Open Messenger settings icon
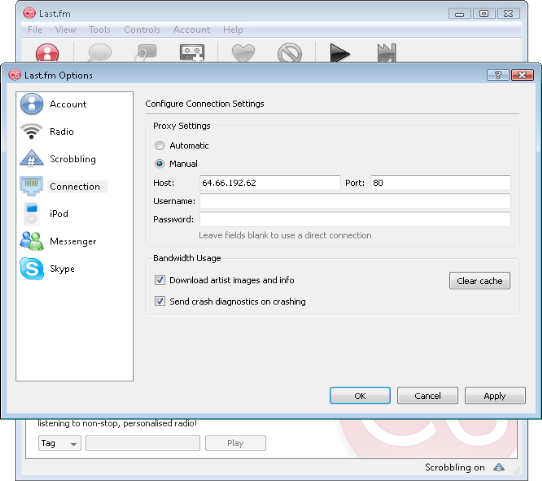This screenshot has width=542, height=481. [31, 241]
